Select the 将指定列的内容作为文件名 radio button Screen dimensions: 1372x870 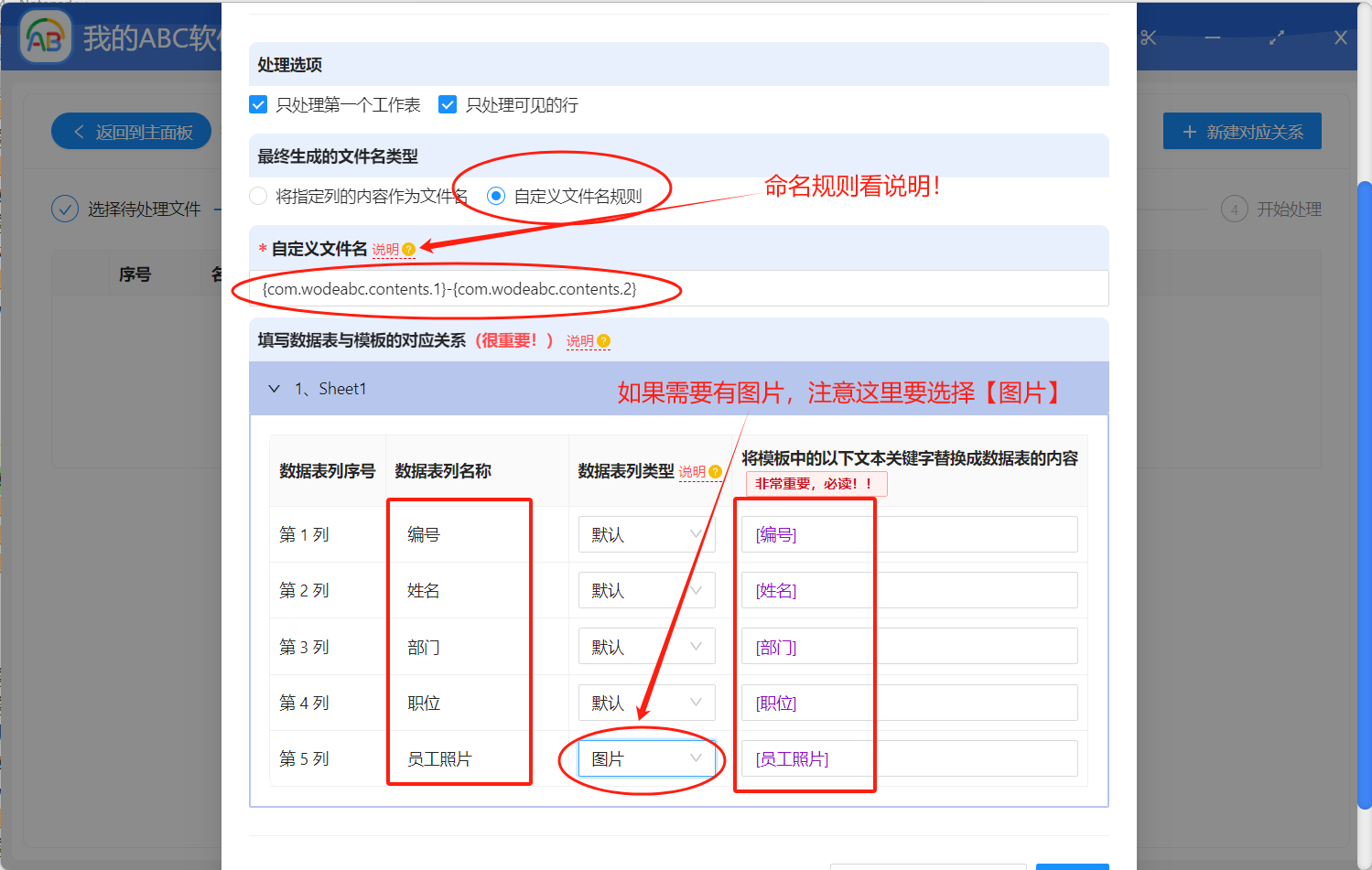[257, 196]
